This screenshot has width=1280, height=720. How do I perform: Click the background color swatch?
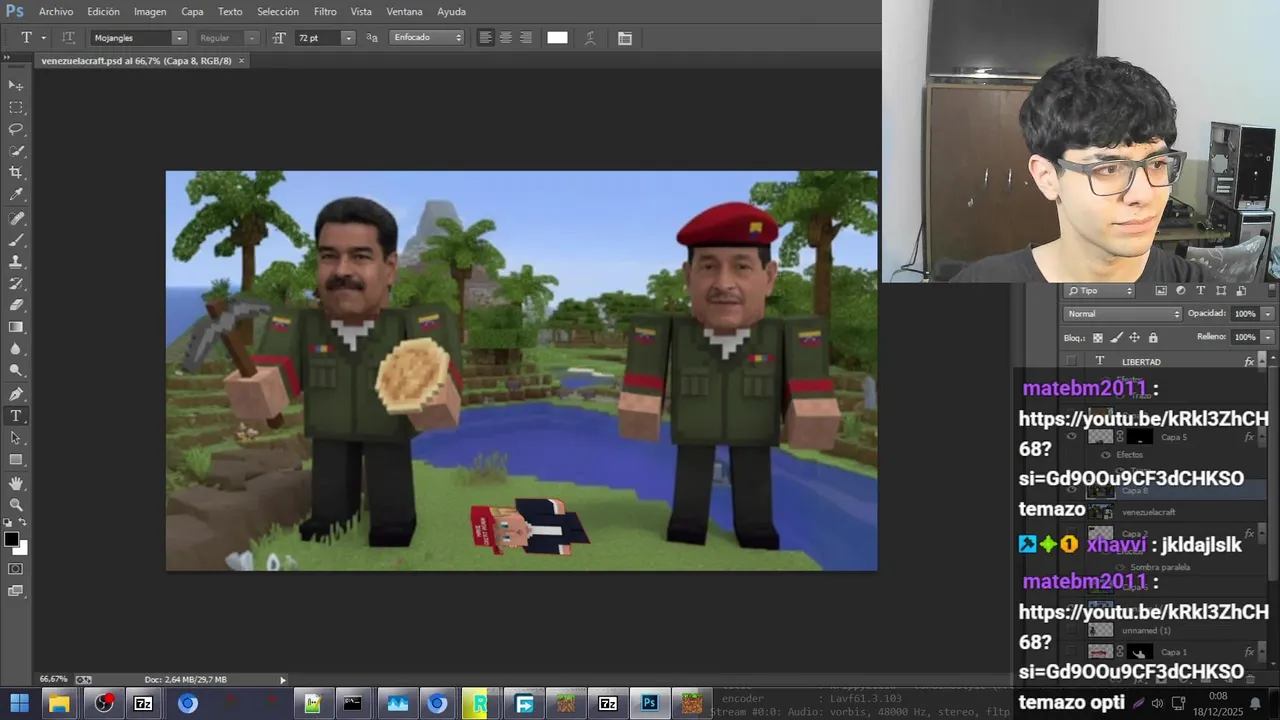point(21,548)
